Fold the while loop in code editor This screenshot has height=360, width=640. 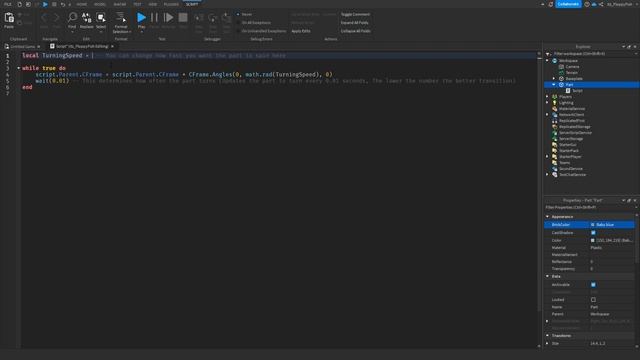[x=18, y=68]
